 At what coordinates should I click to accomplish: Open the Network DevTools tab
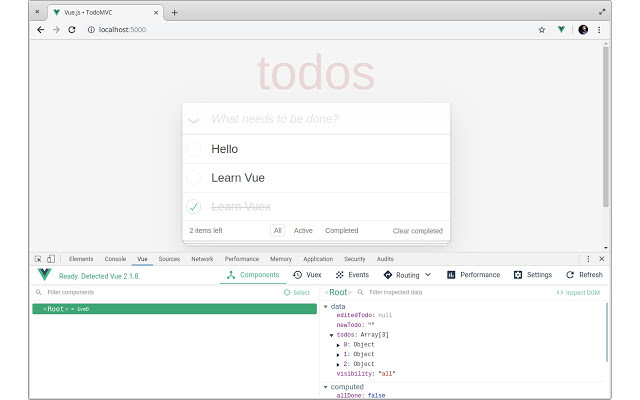click(202, 259)
